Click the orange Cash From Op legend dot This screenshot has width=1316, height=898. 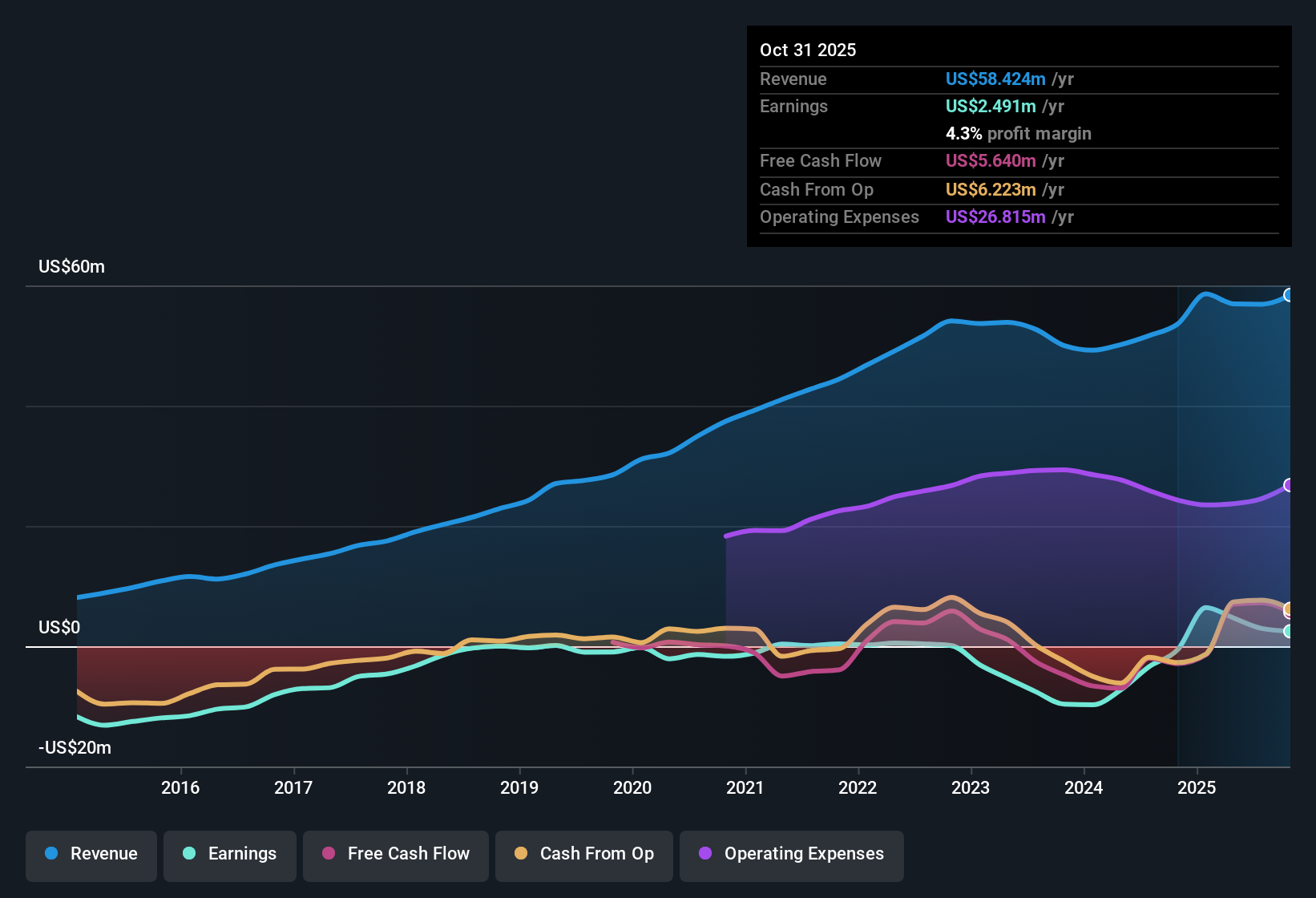pos(519,855)
